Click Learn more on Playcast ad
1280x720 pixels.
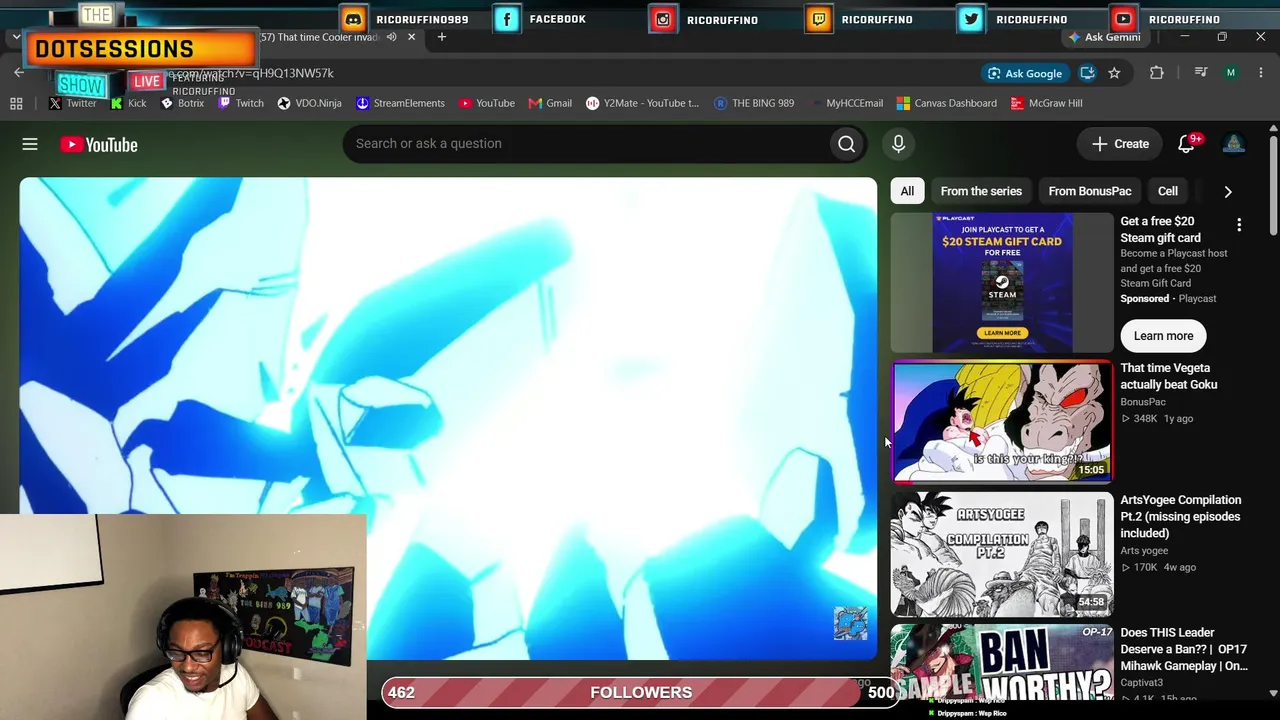coord(1163,336)
